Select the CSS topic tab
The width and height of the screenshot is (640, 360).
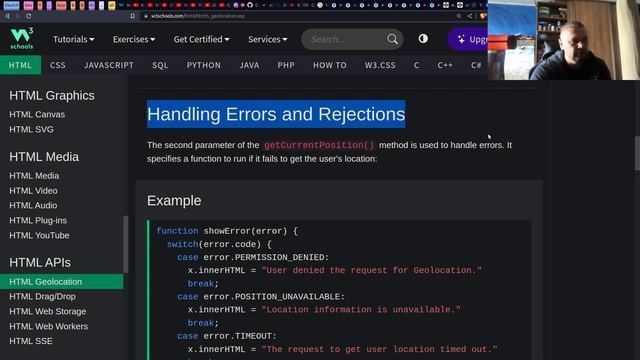58,65
